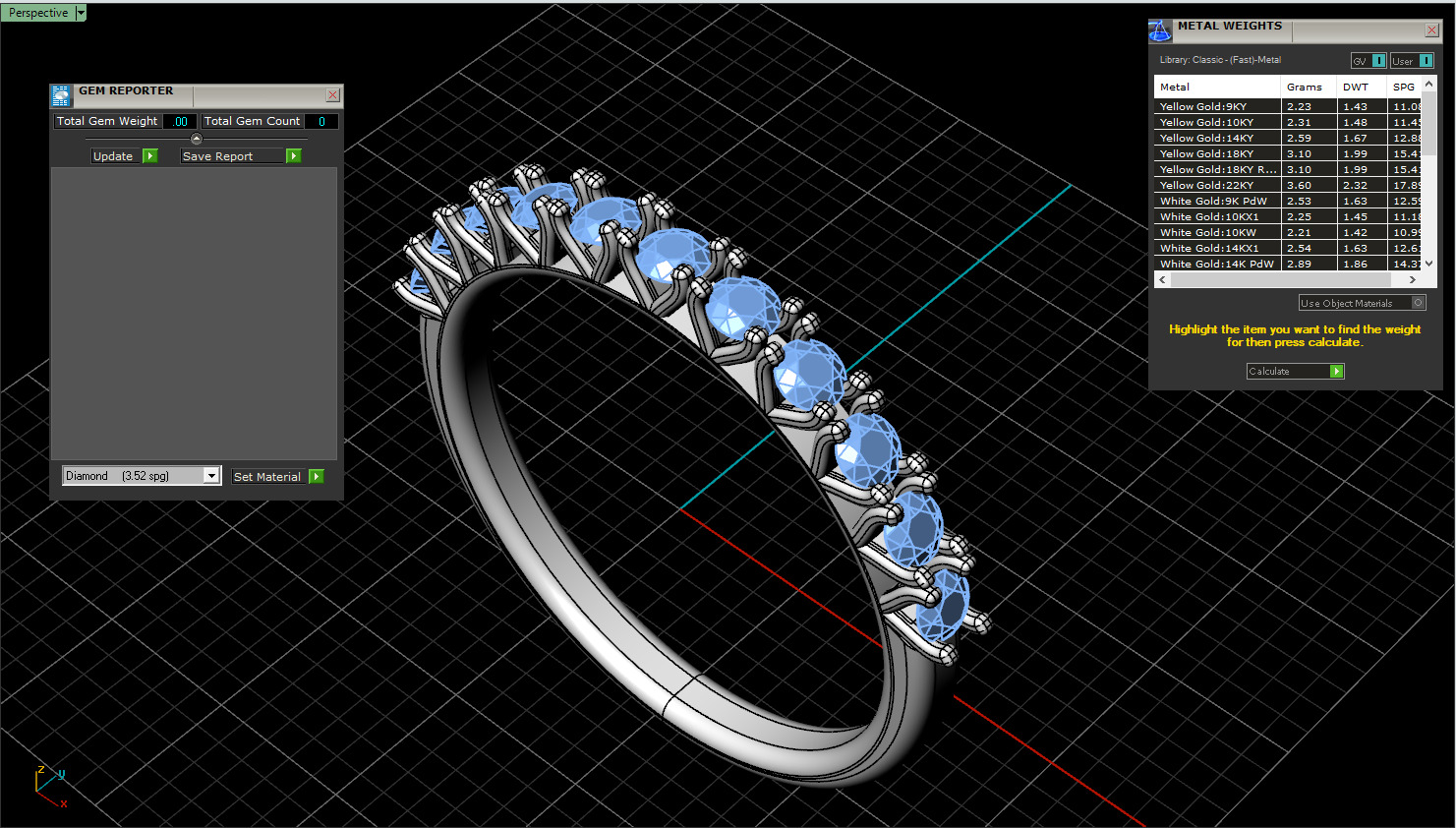The image size is (1456, 828).
Task: Select the White Gold:9K PdW row
Action: point(1287,201)
